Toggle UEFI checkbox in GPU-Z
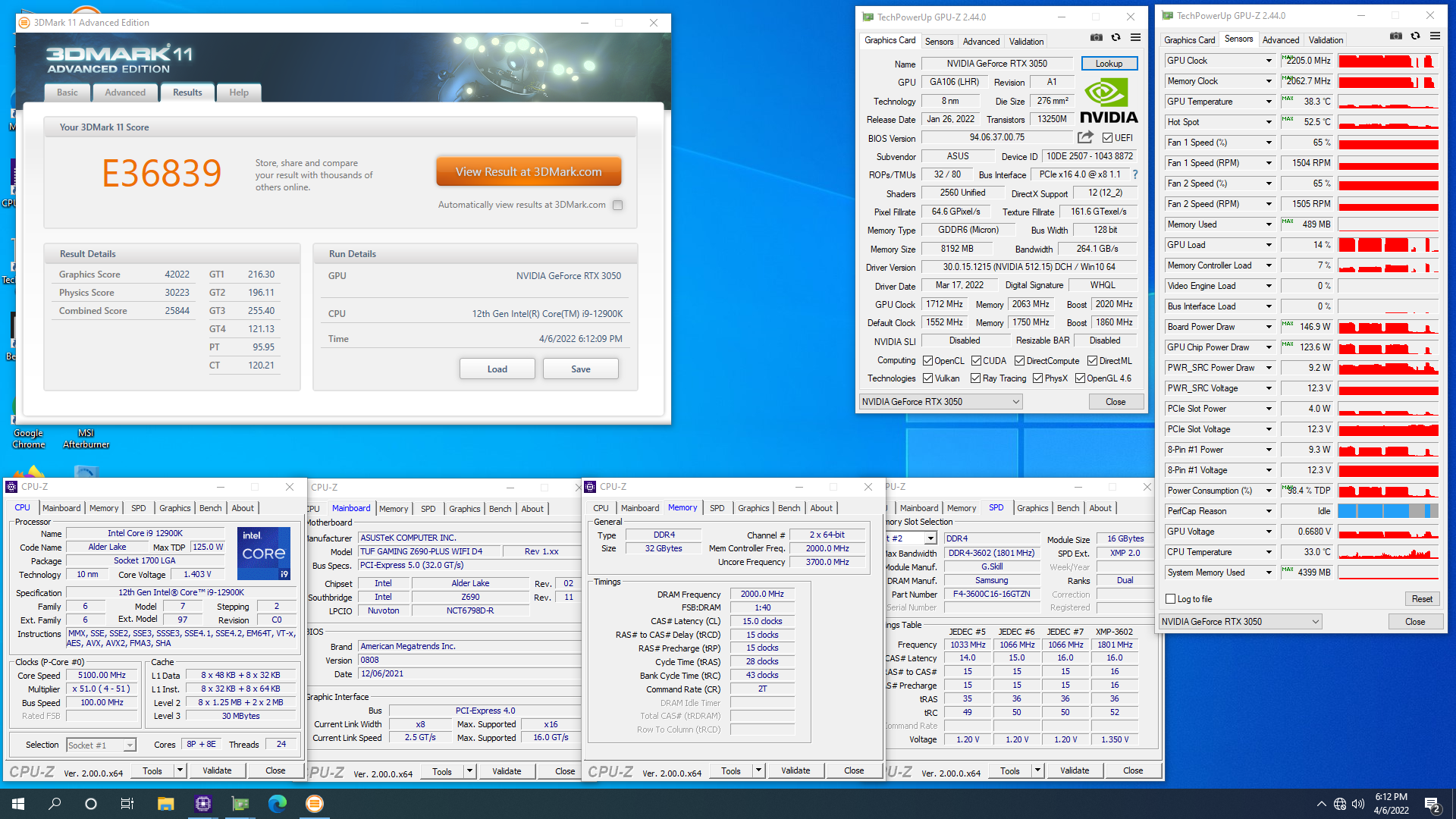Viewport: 1456px width, 819px height. [x=1107, y=138]
